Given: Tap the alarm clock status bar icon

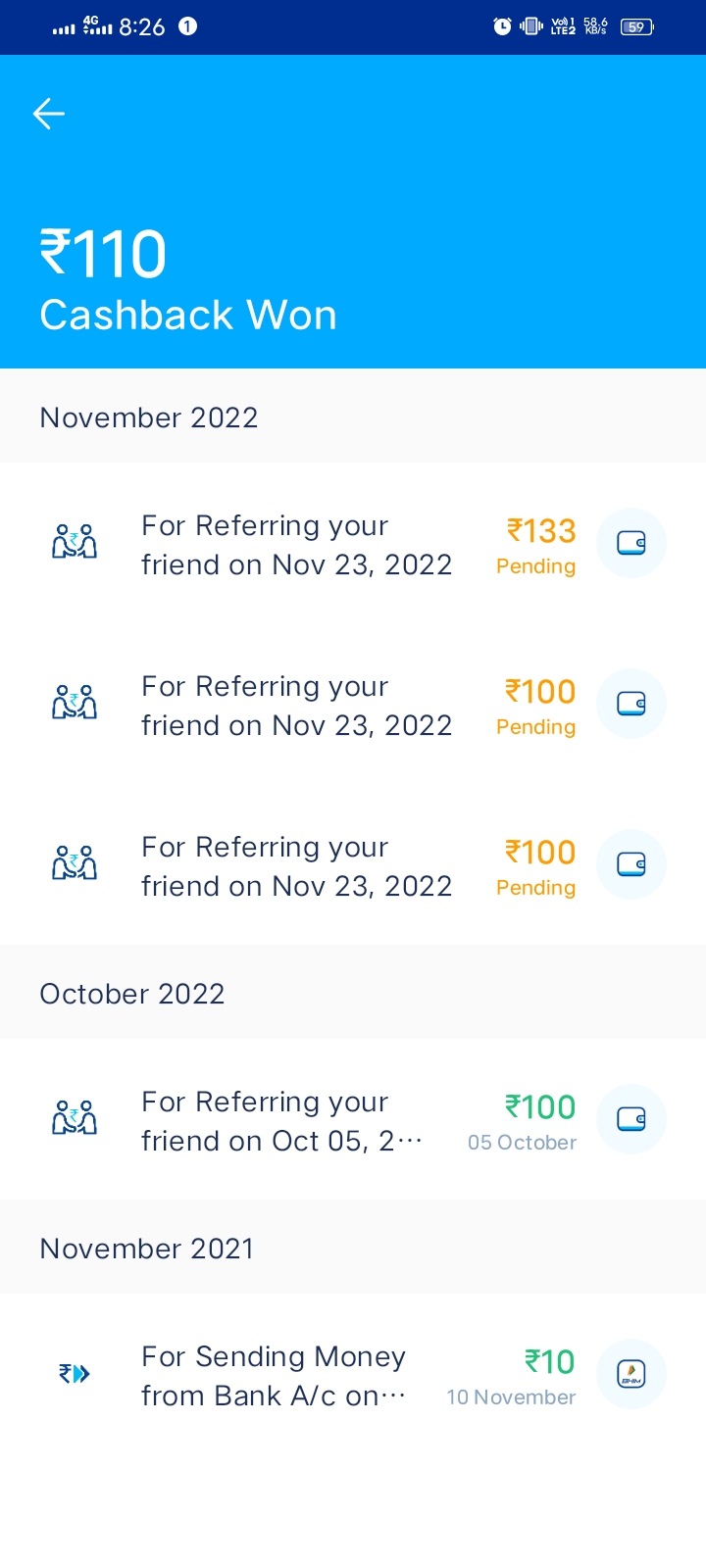Looking at the screenshot, I should pyautogui.click(x=502, y=26).
